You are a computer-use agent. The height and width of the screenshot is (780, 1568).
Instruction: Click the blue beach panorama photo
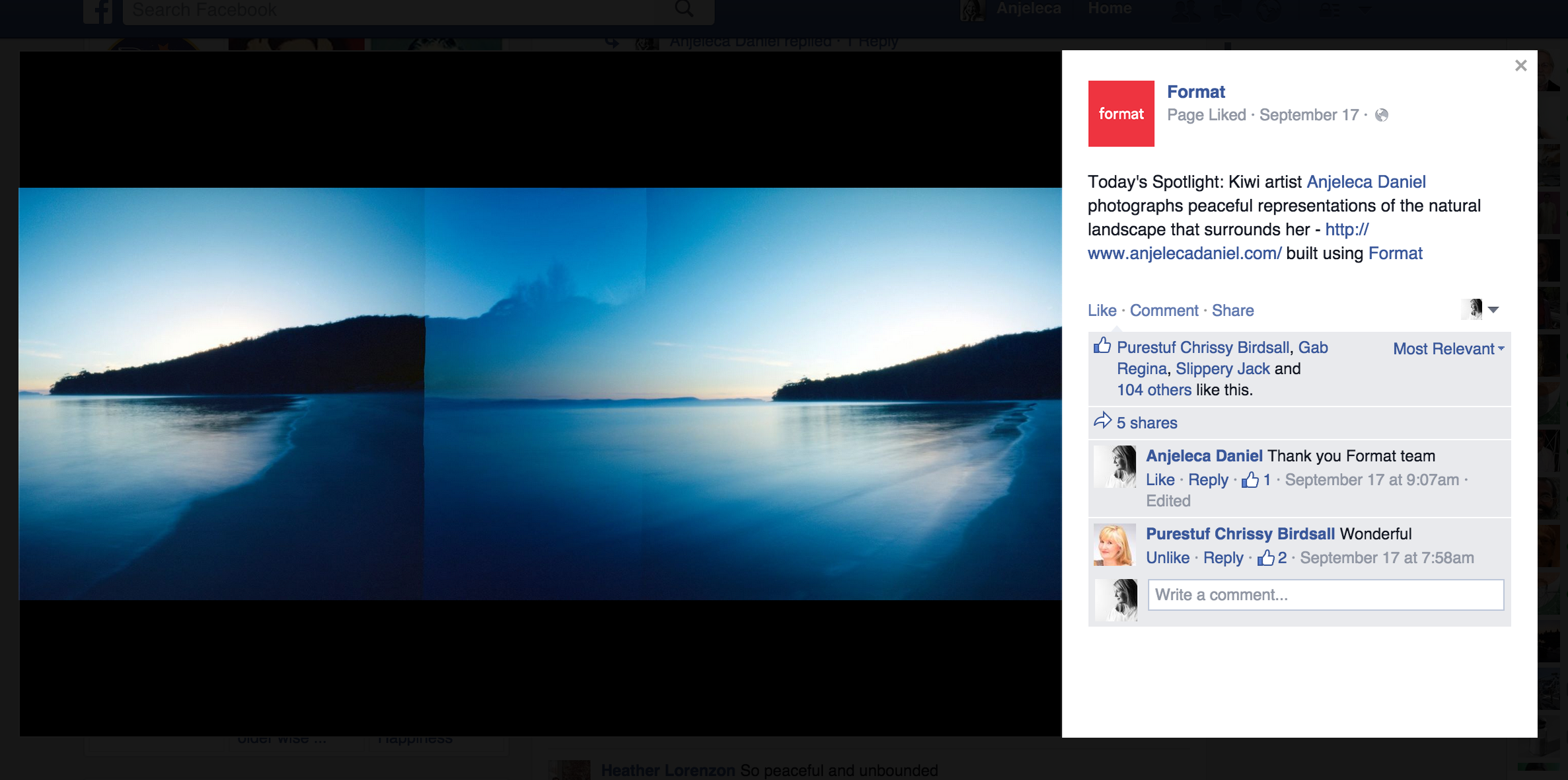pos(541,394)
